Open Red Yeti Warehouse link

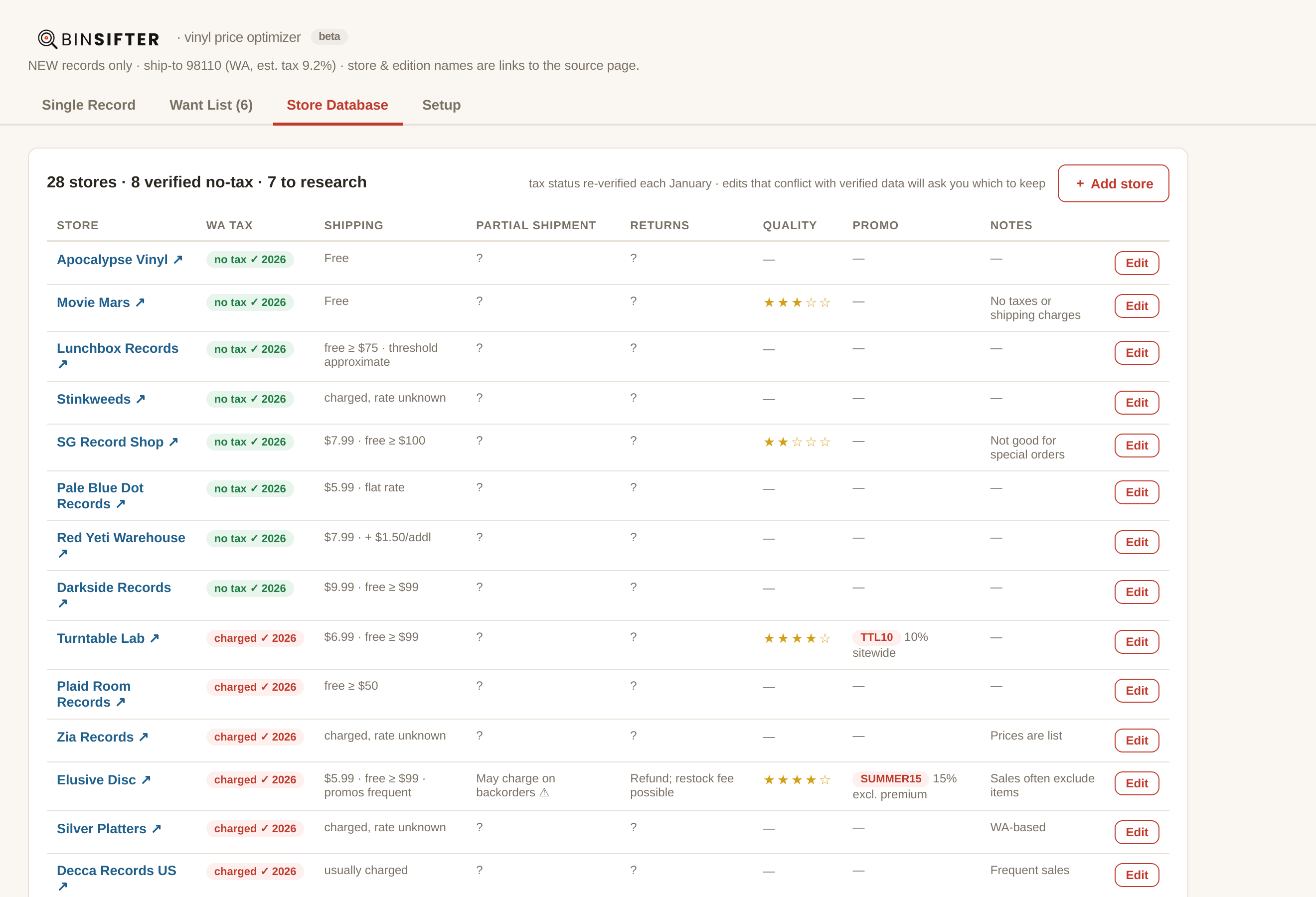(121, 546)
